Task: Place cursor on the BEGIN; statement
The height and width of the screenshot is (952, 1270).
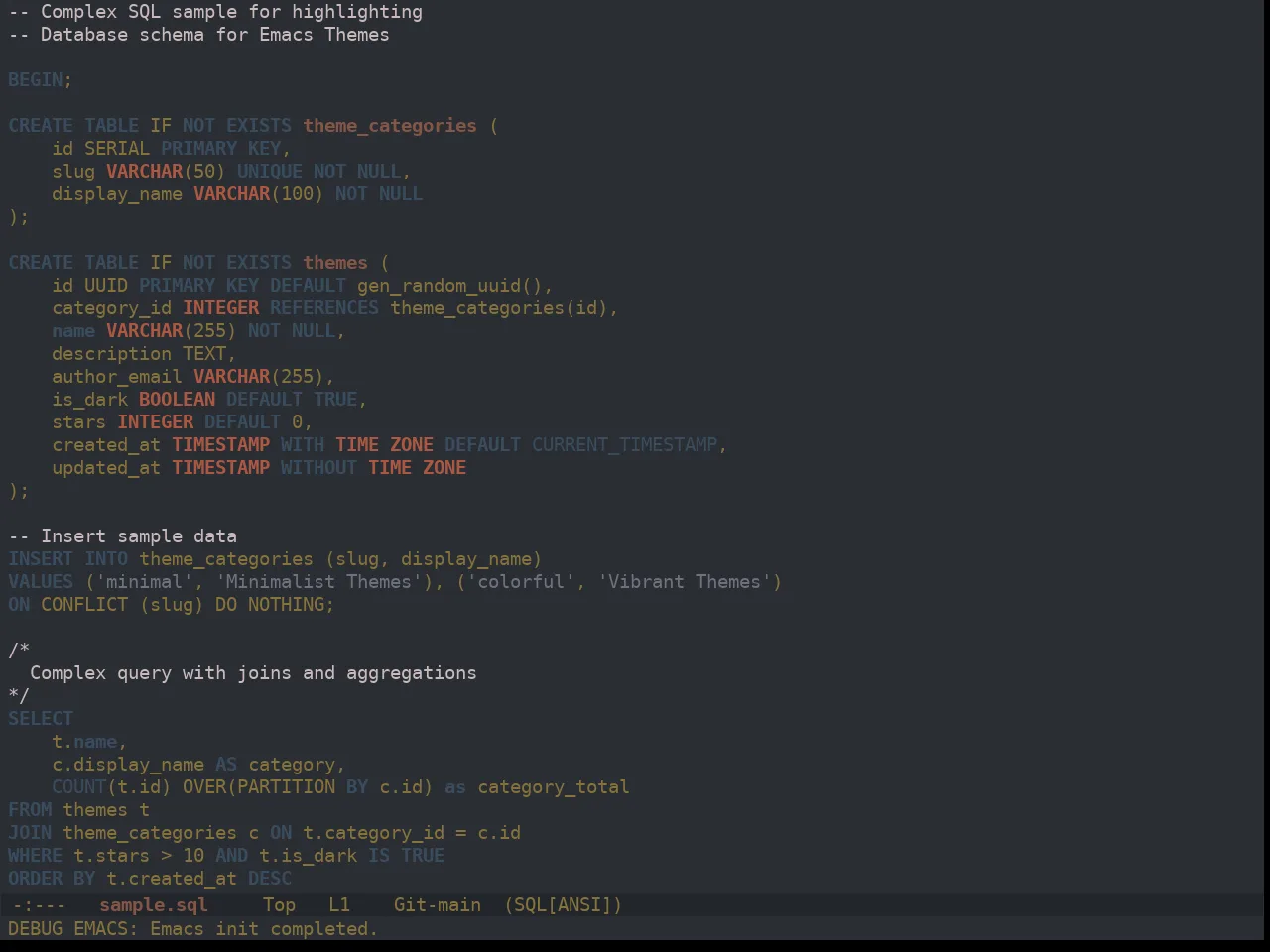Action: pyautogui.click(x=40, y=79)
